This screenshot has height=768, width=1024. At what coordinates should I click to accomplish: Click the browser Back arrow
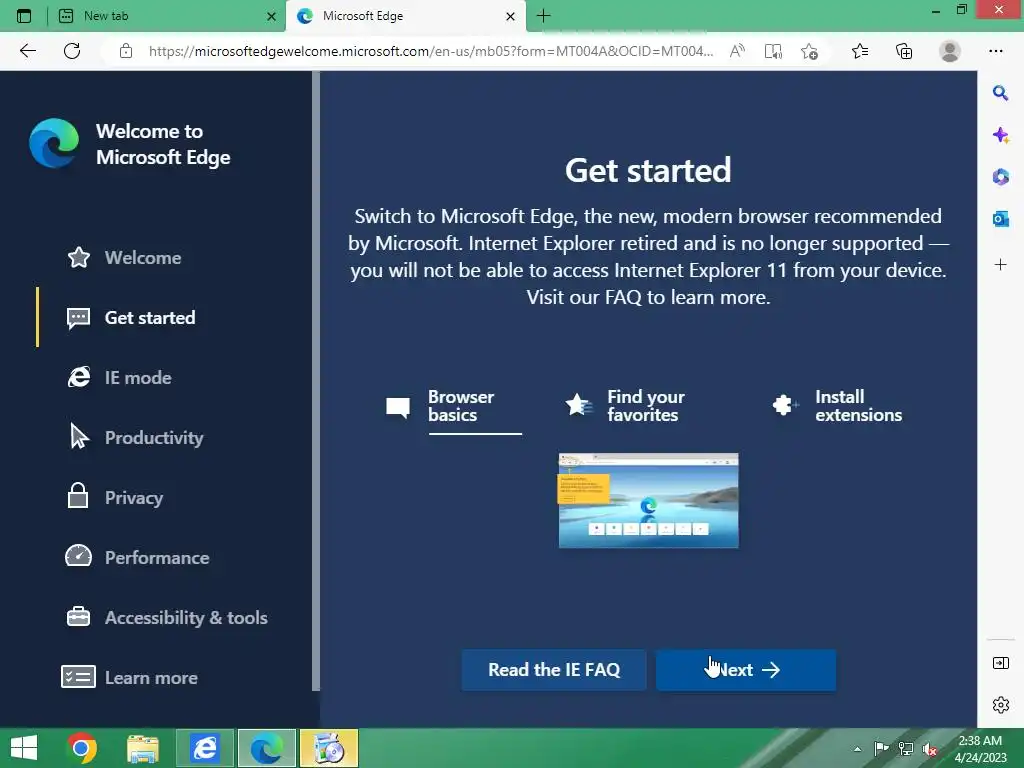coord(27,51)
